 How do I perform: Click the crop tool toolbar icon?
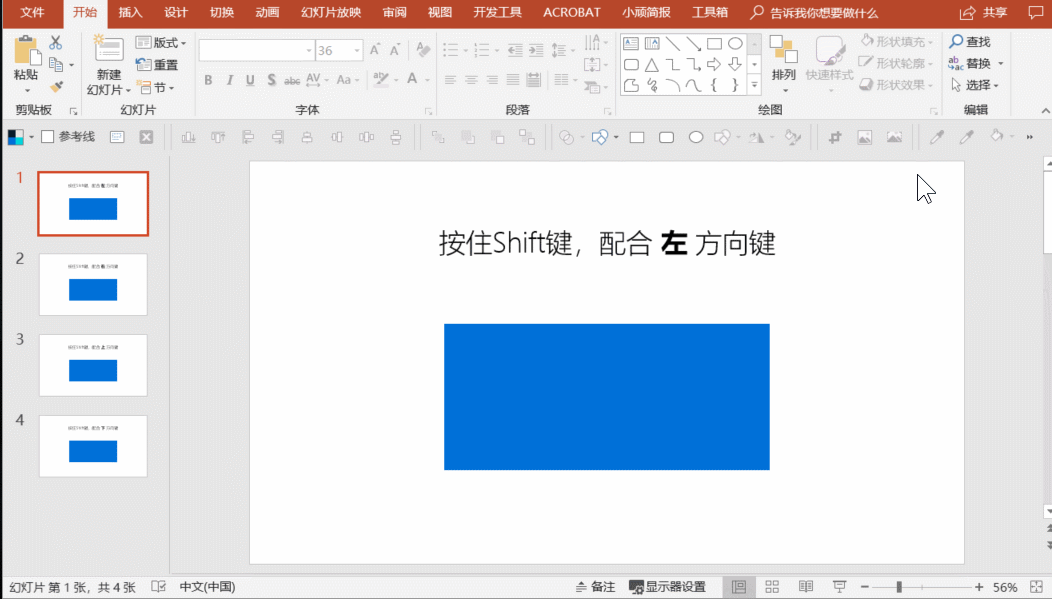click(835, 138)
